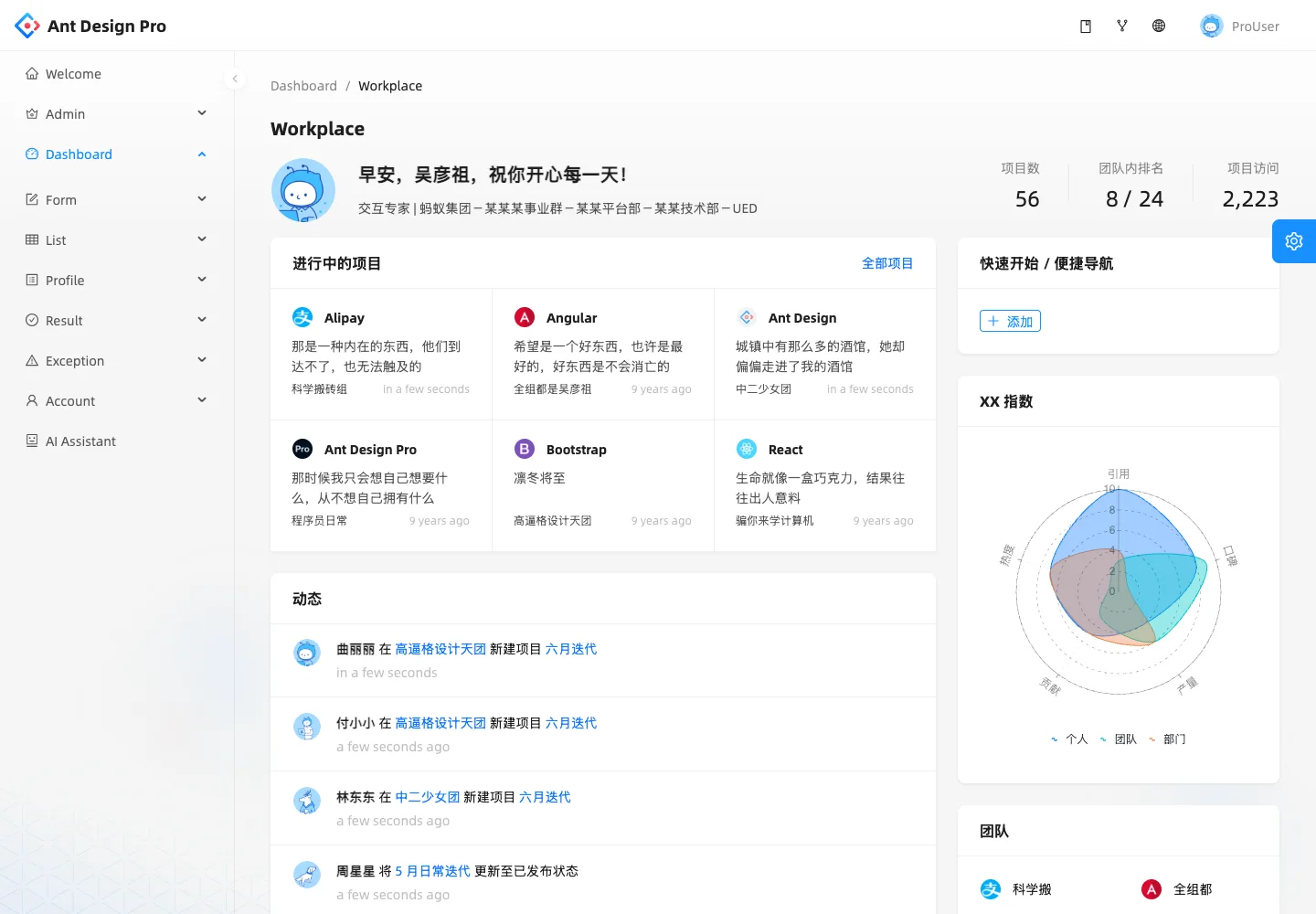
Task: Open the Angular project title link
Action: [x=571, y=318]
